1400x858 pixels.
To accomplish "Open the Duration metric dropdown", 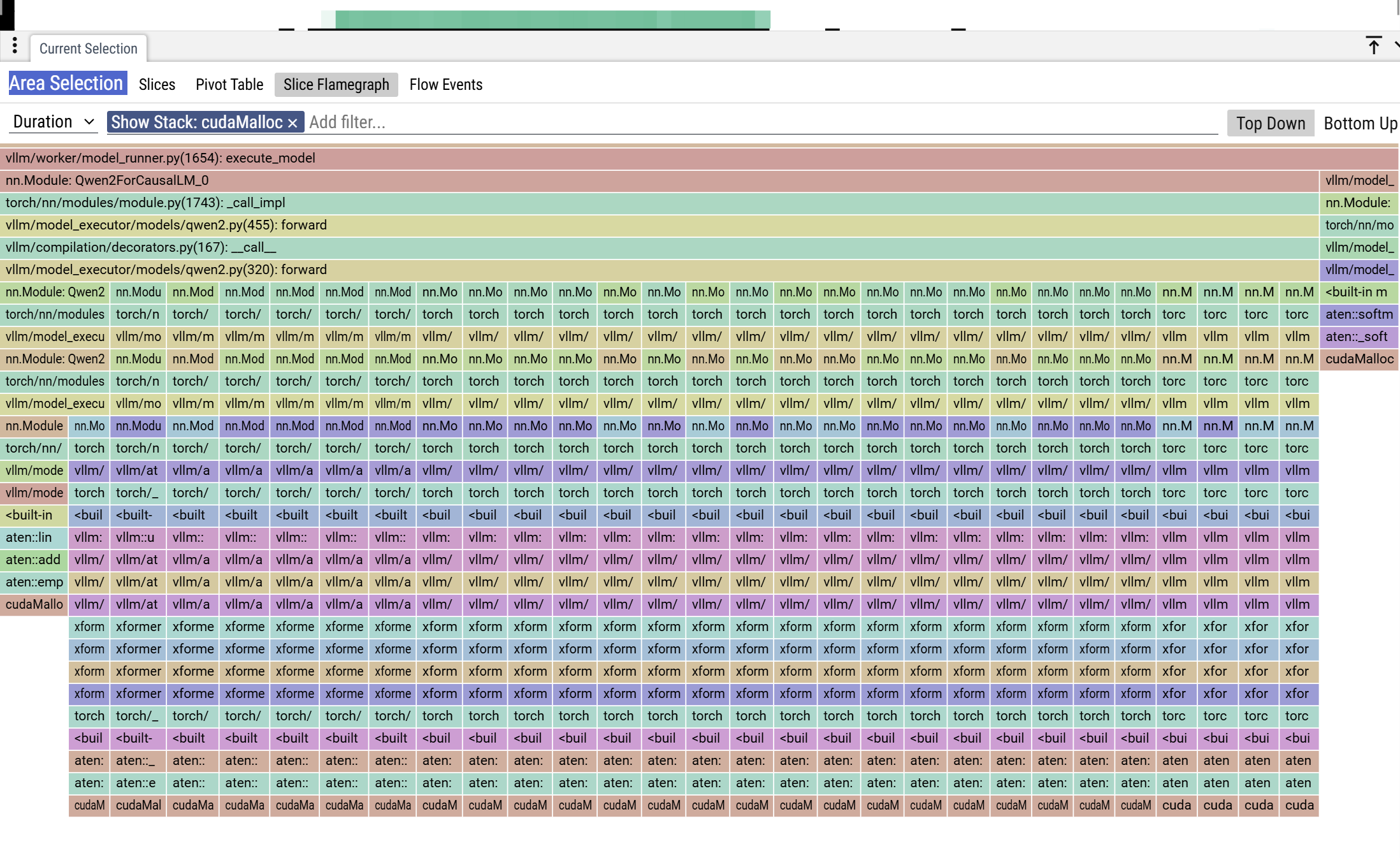I will (x=54, y=122).
